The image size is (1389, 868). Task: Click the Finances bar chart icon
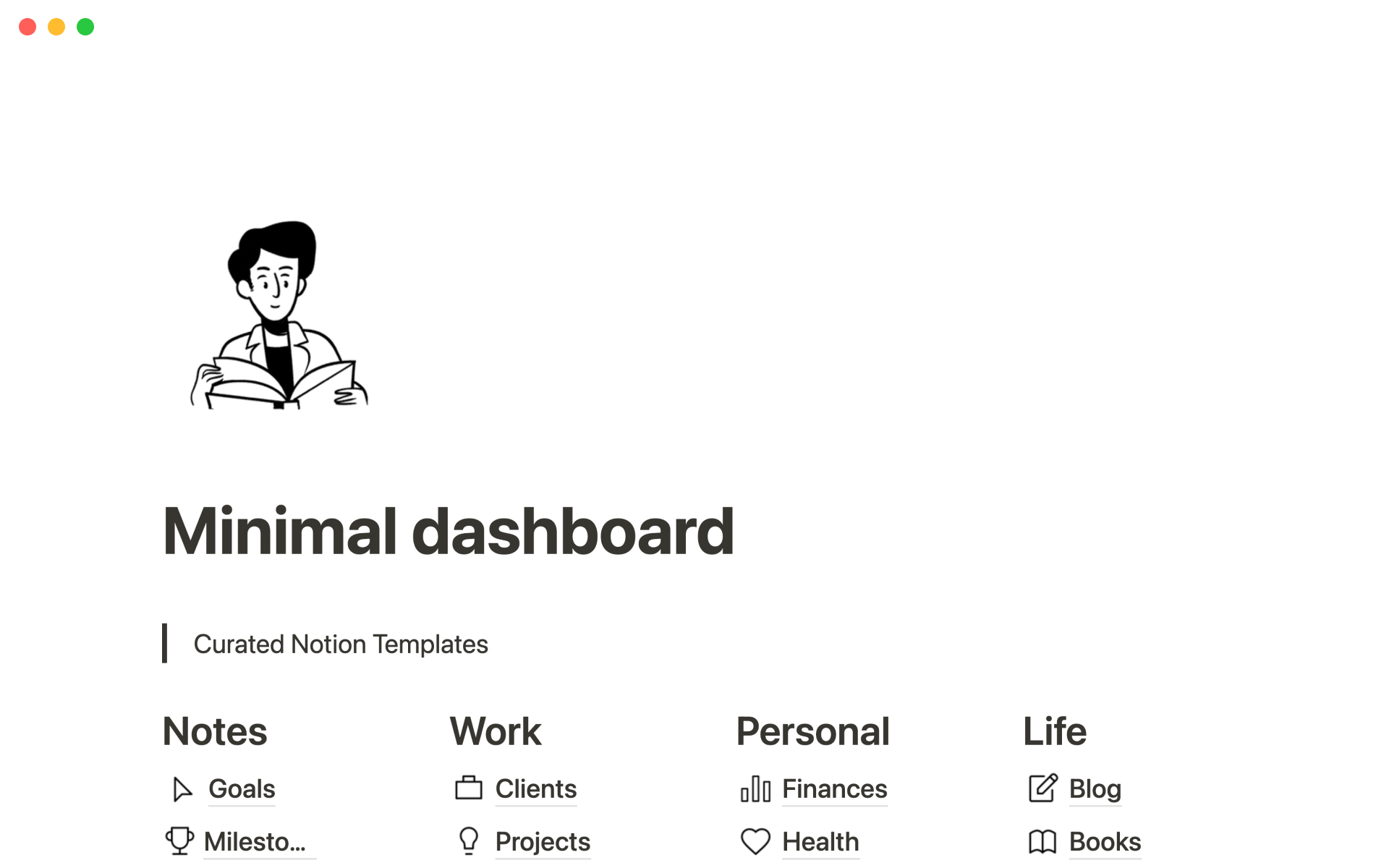(755, 788)
